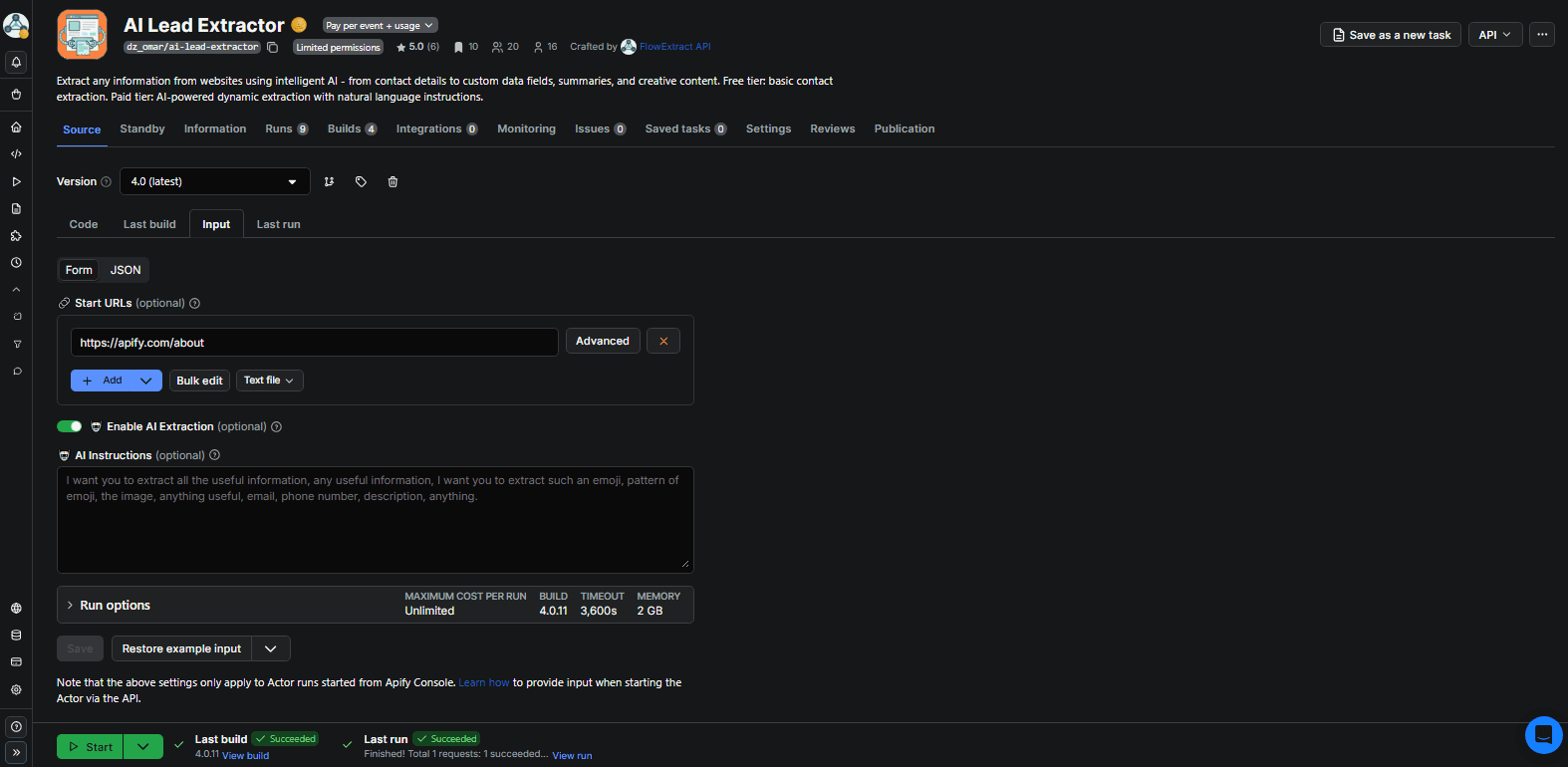Show help tooltip for Start URLs
The height and width of the screenshot is (767, 1568).
point(195,303)
